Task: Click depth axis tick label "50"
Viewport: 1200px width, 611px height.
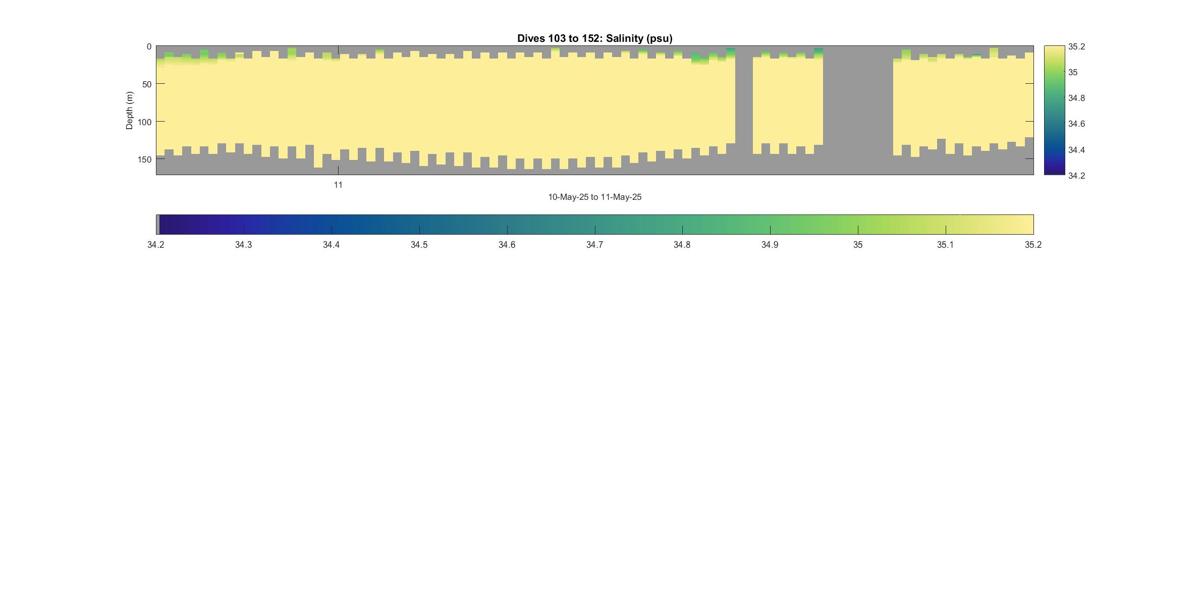Action: tap(147, 84)
